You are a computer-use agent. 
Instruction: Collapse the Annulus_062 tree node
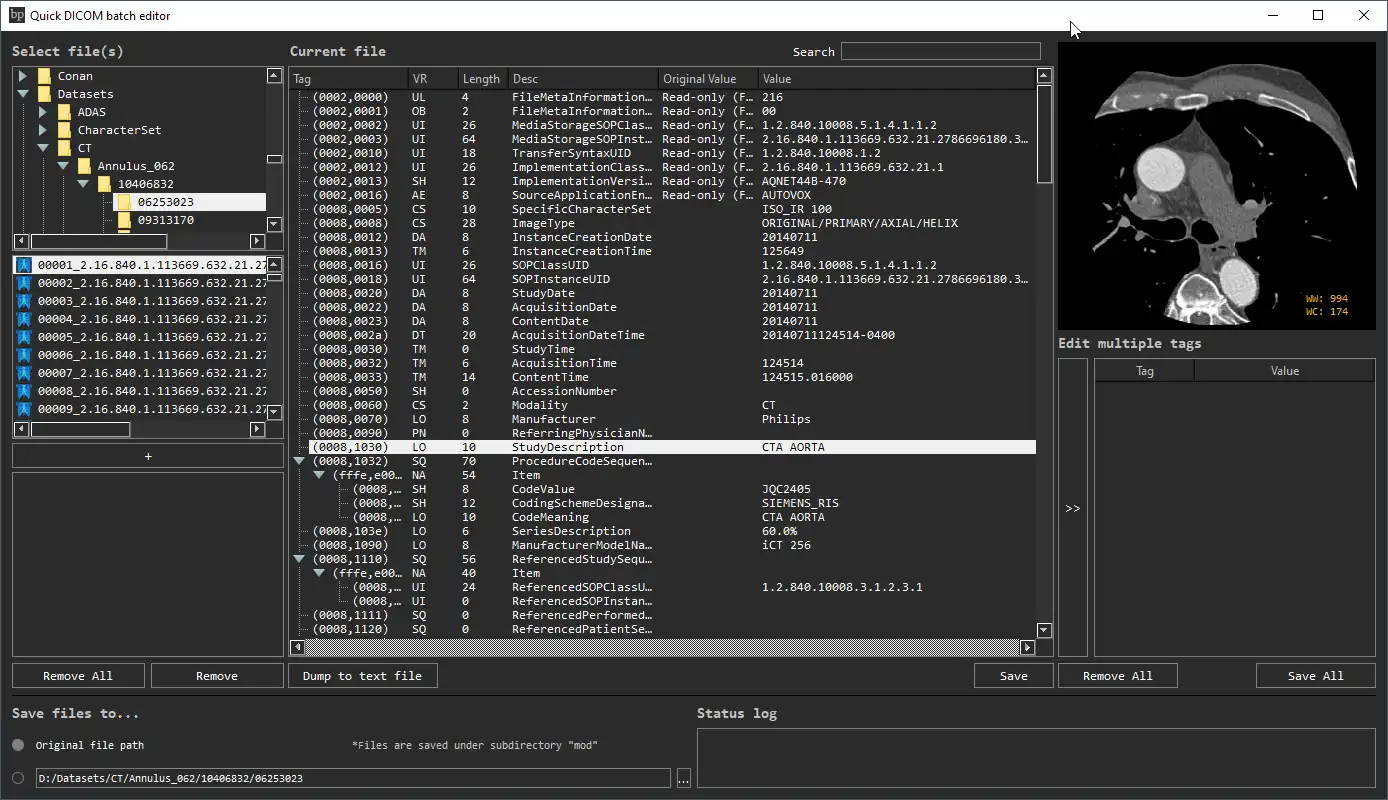pos(62,165)
